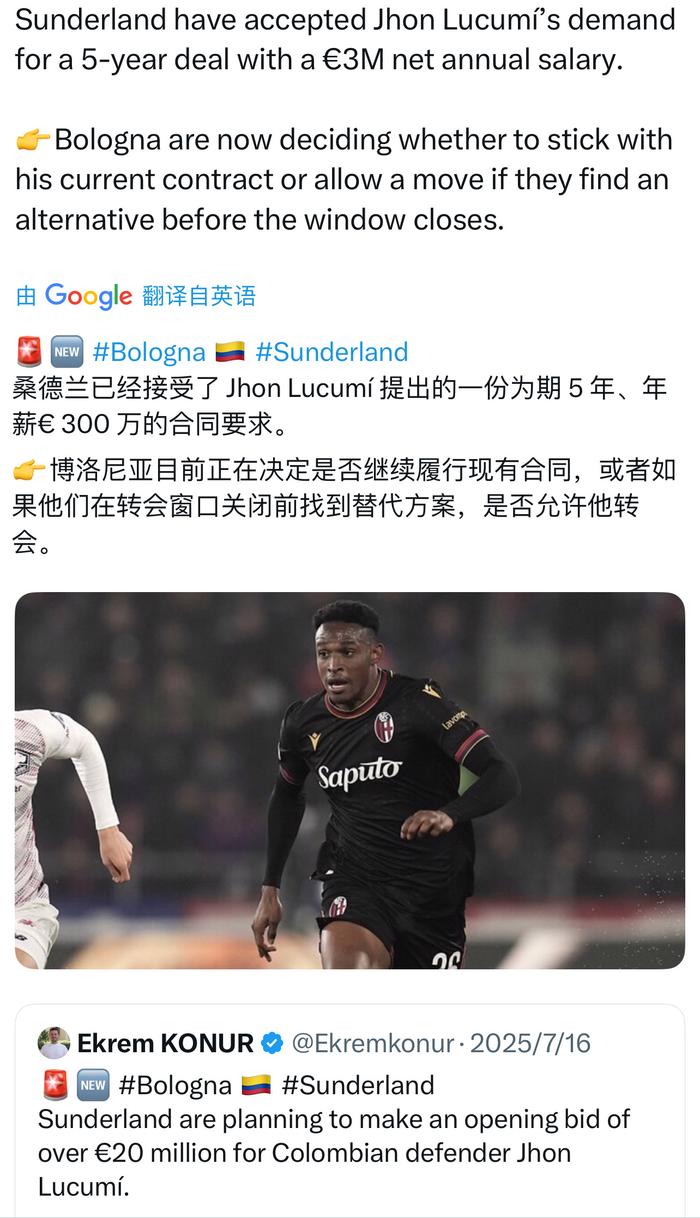The image size is (700, 1218).
Task: Tap the verified badge beside Ekrem KONUR
Action: (271, 1044)
